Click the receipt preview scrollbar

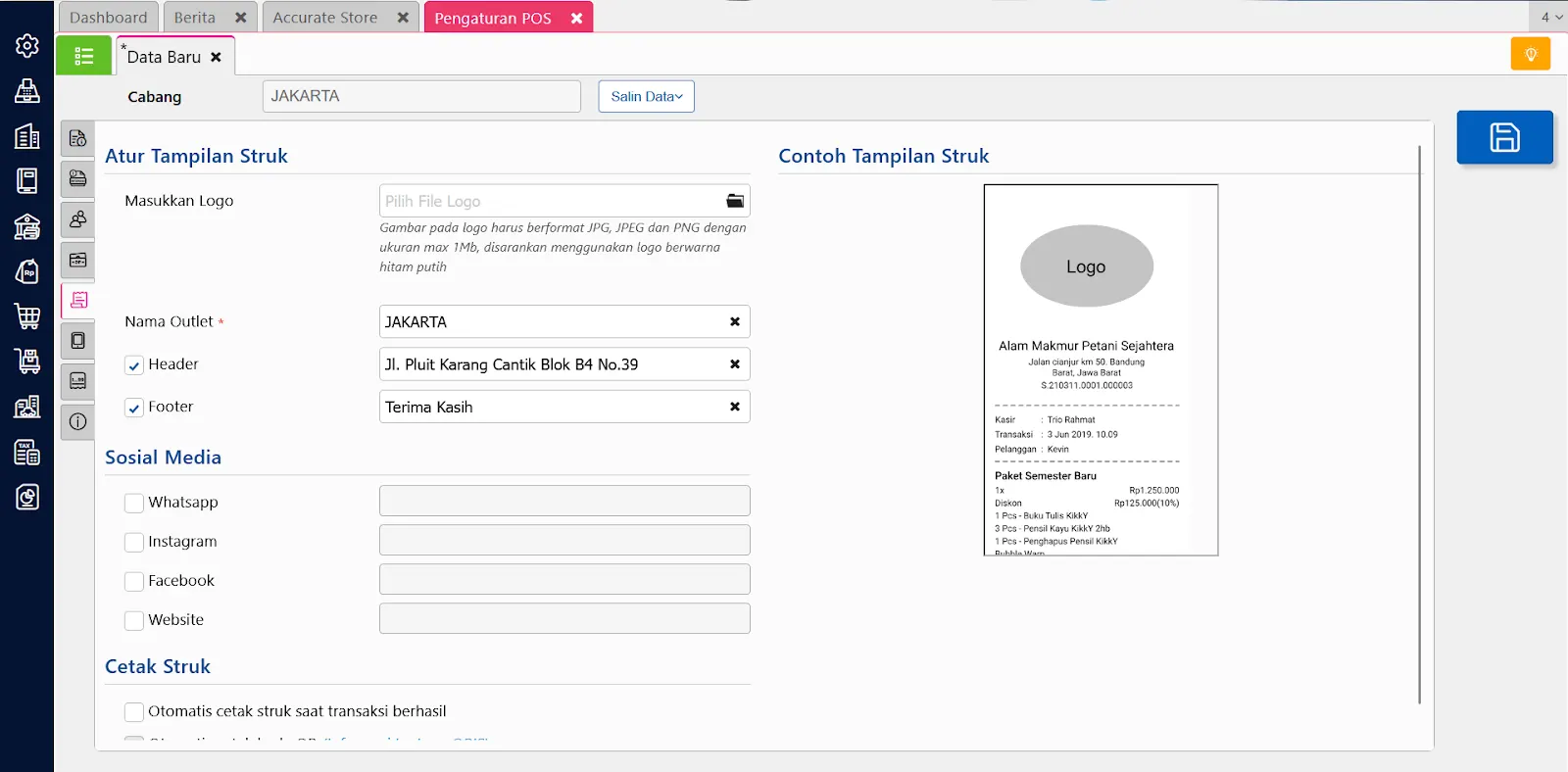(1419, 424)
